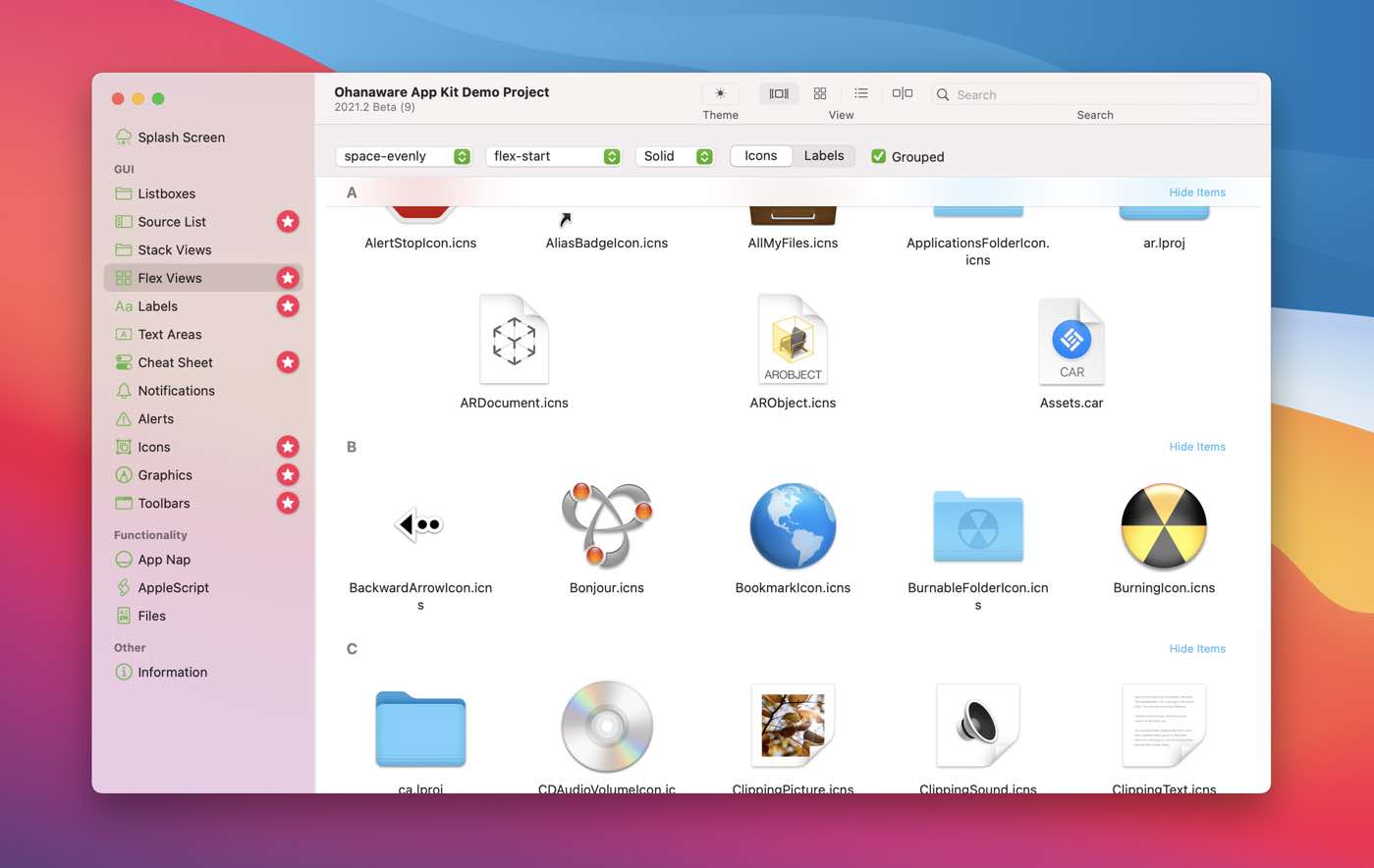Select the Labels segment
Viewport: 1374px width, 868px height.
click(824, 156)
